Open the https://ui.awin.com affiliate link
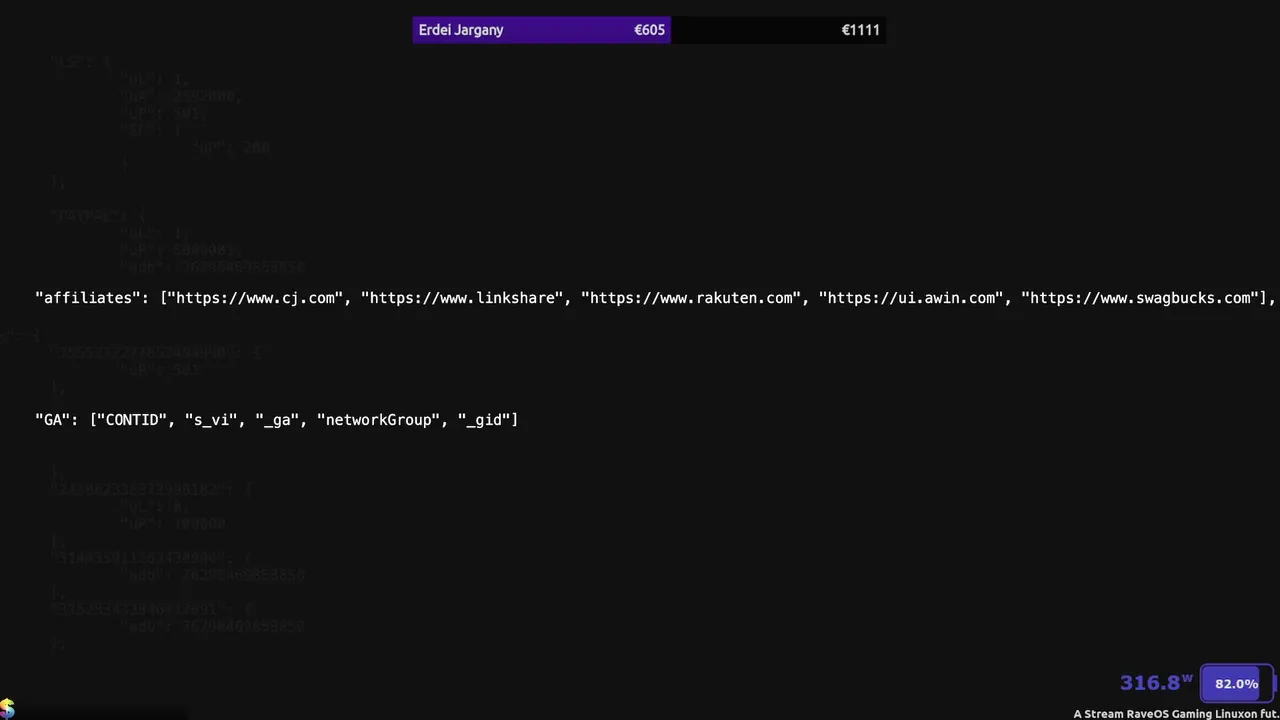Image resolution: width=1280 pixels, height=720 pixels. tap(912, 298)
